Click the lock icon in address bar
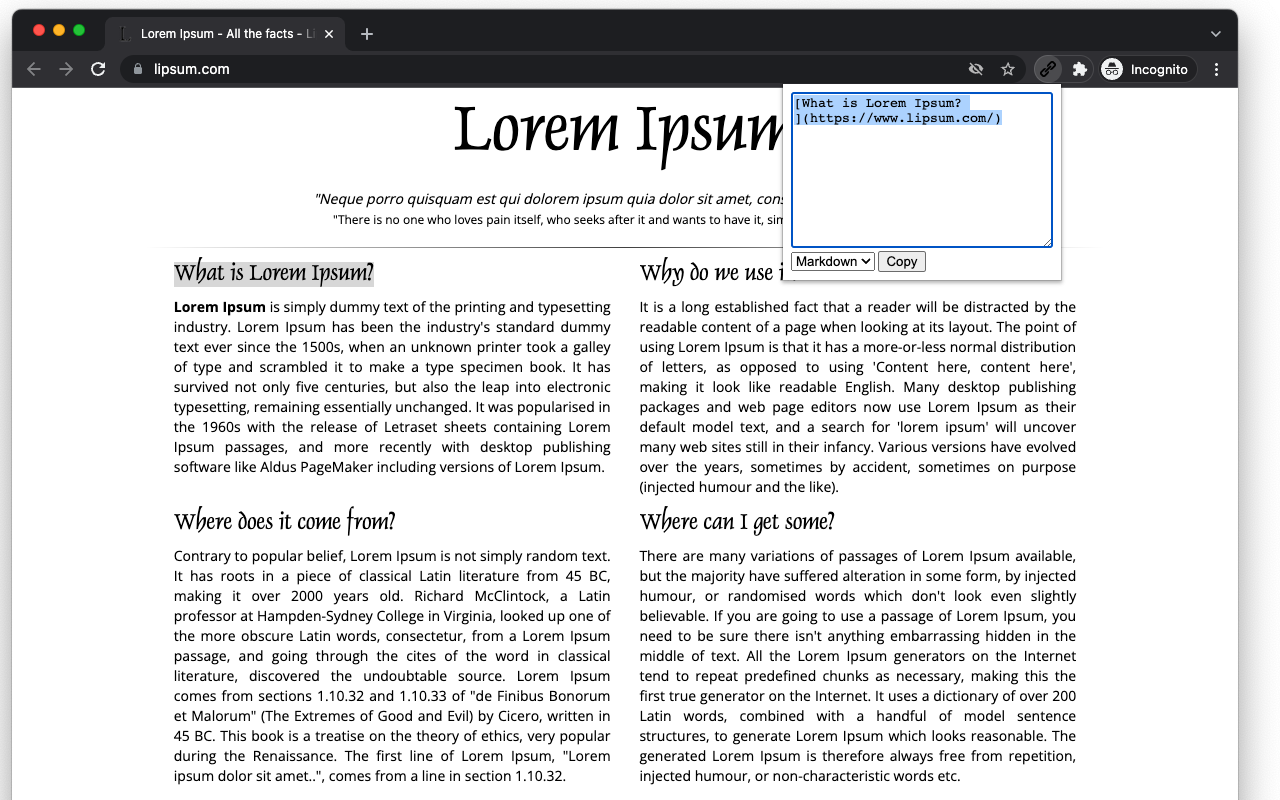The image size is (1280, 800). pos(138,69)
